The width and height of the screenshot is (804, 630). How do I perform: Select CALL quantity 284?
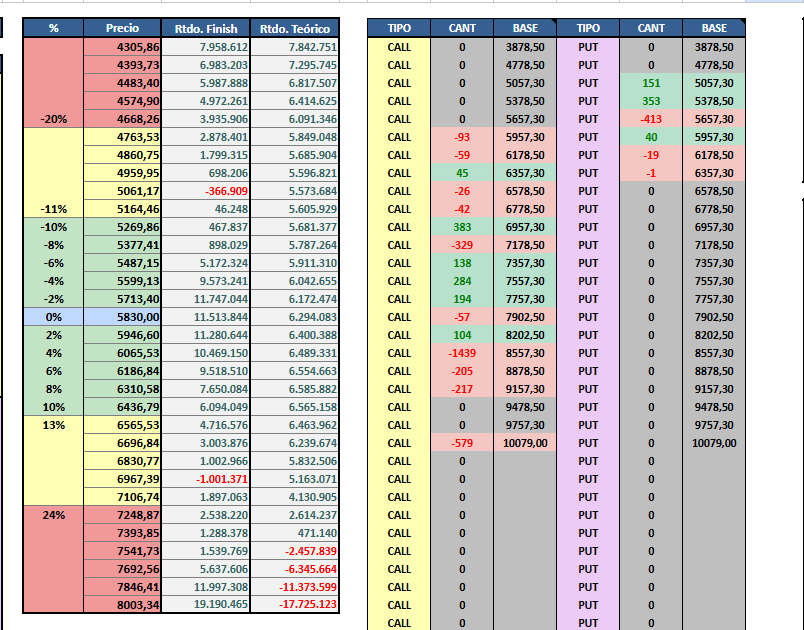(462, 281)
